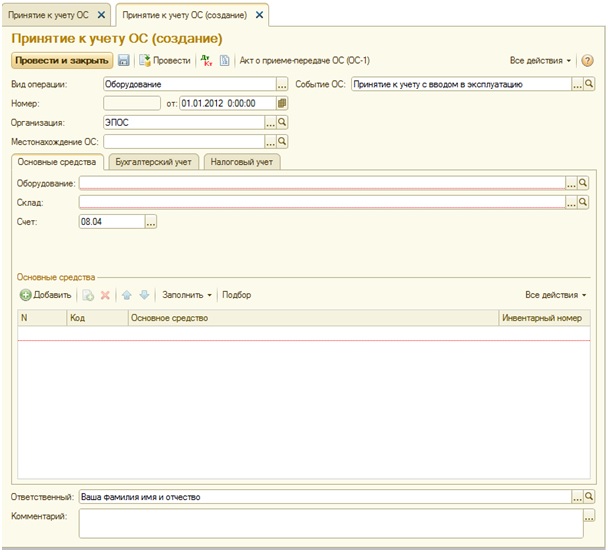This screenshot has width=608, height=552.
Task: Click the Провести и закрыть button
Action: coord(60,61)
